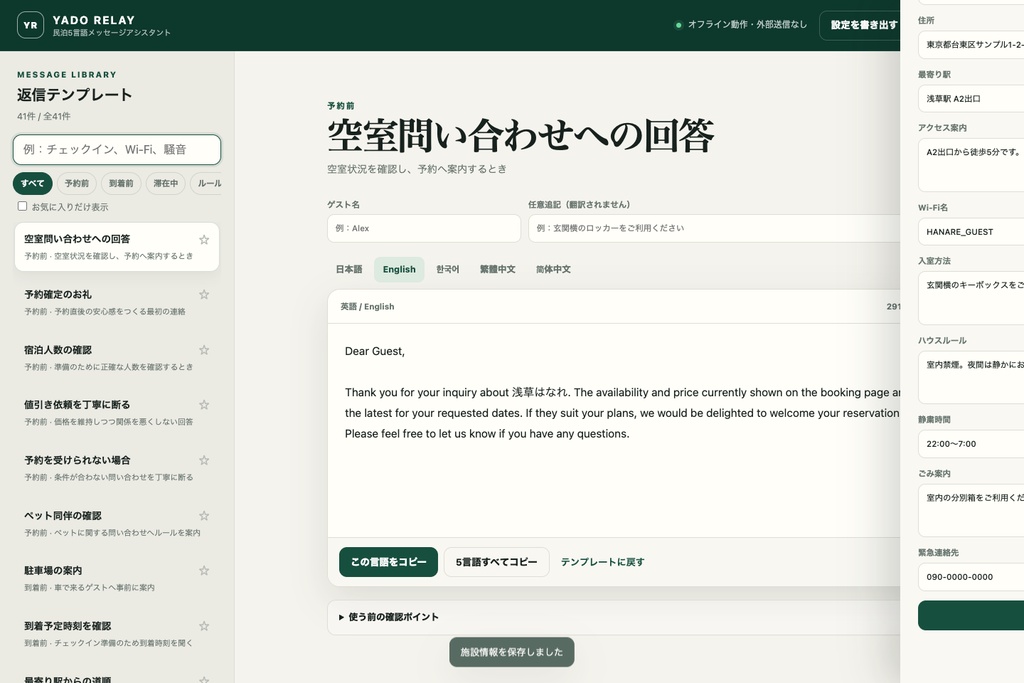
Task: Click この言語をコピー button
Action: pos(389,562)
